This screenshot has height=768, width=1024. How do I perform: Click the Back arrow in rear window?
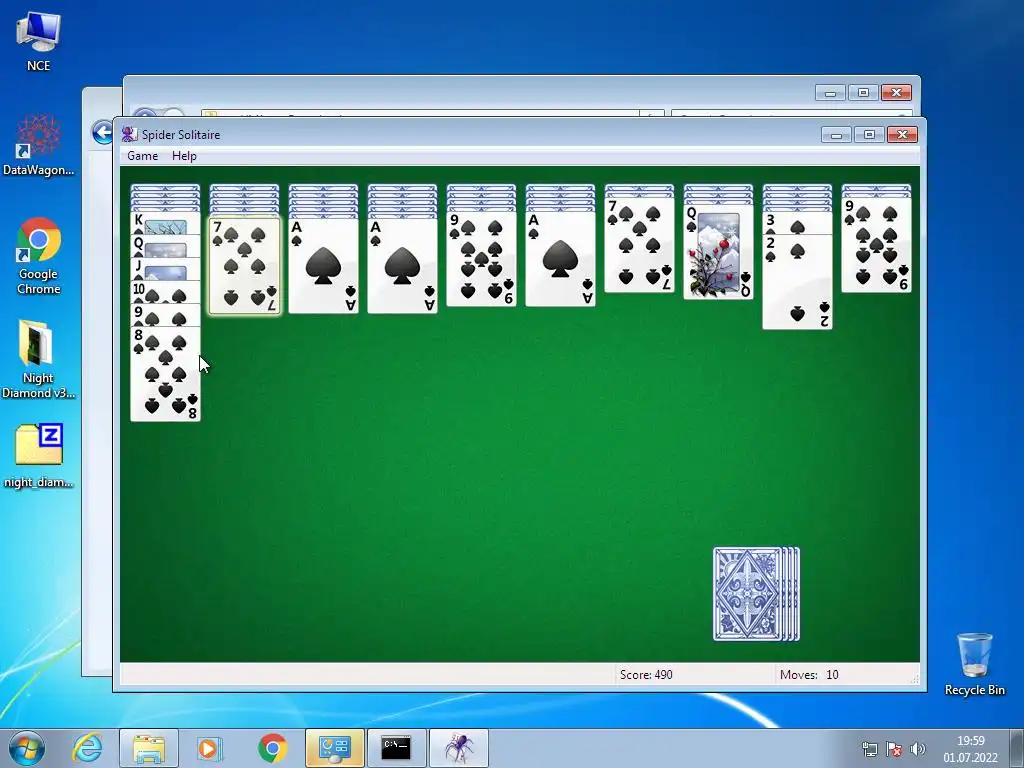(103, 133)
